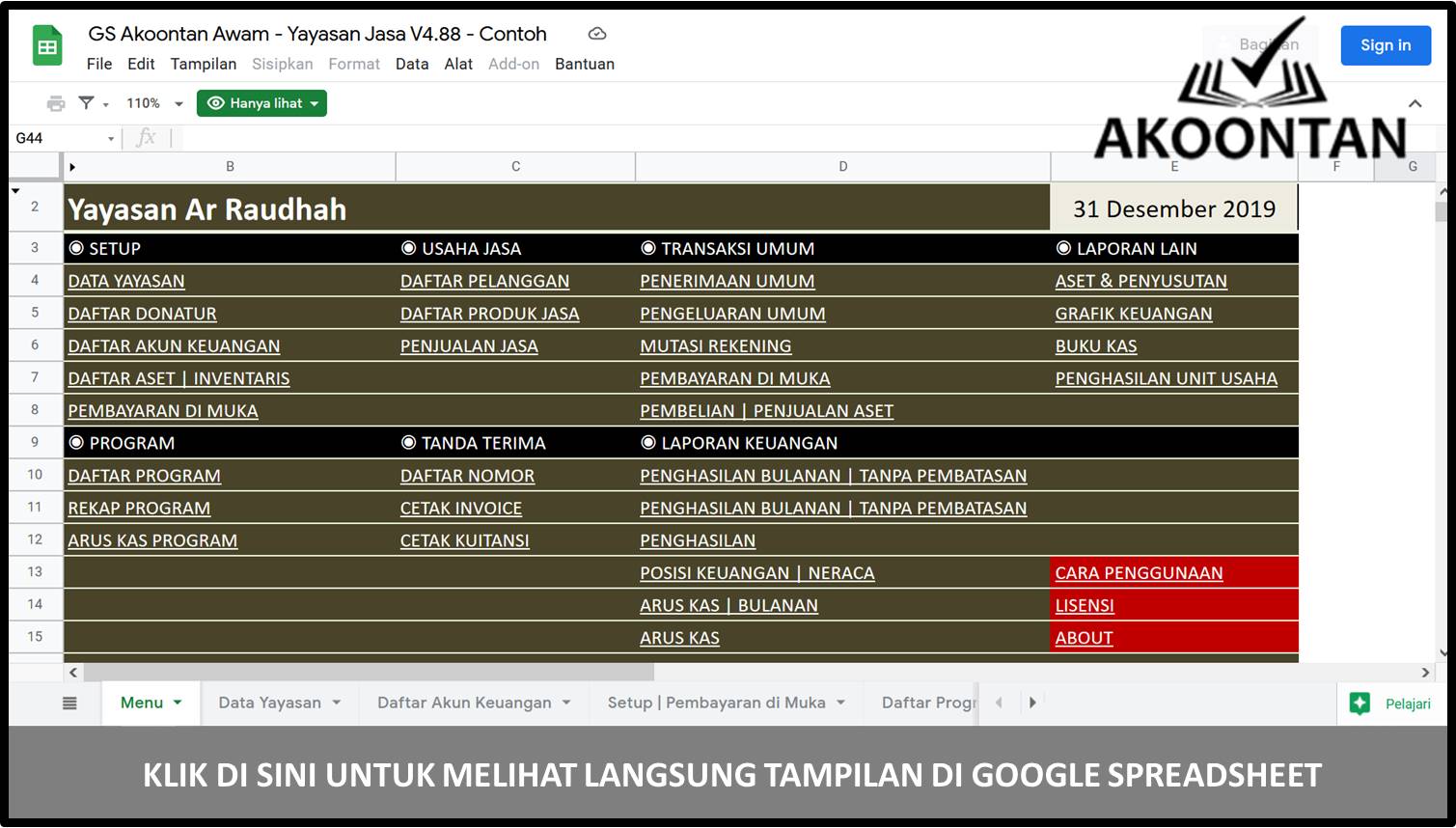Open the filter views icon
The width and height of the screenshot is (1456, 828).
(86, 103)
